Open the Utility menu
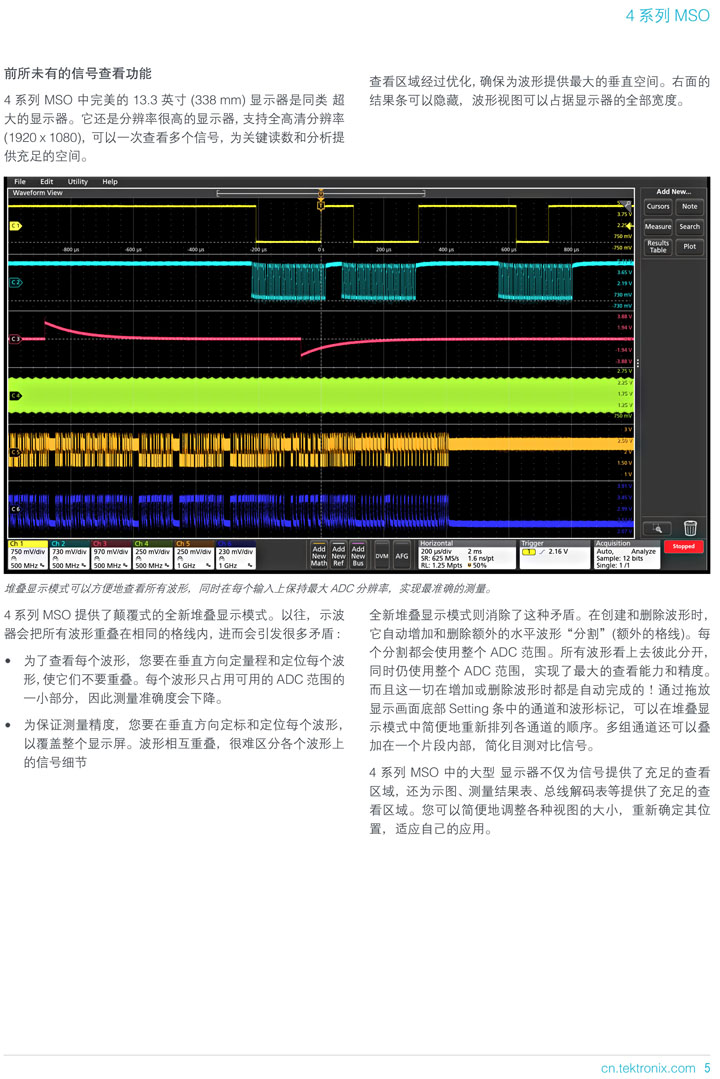Image resolution: width=720 pixels, height=1079 pixels. [78, 182]
